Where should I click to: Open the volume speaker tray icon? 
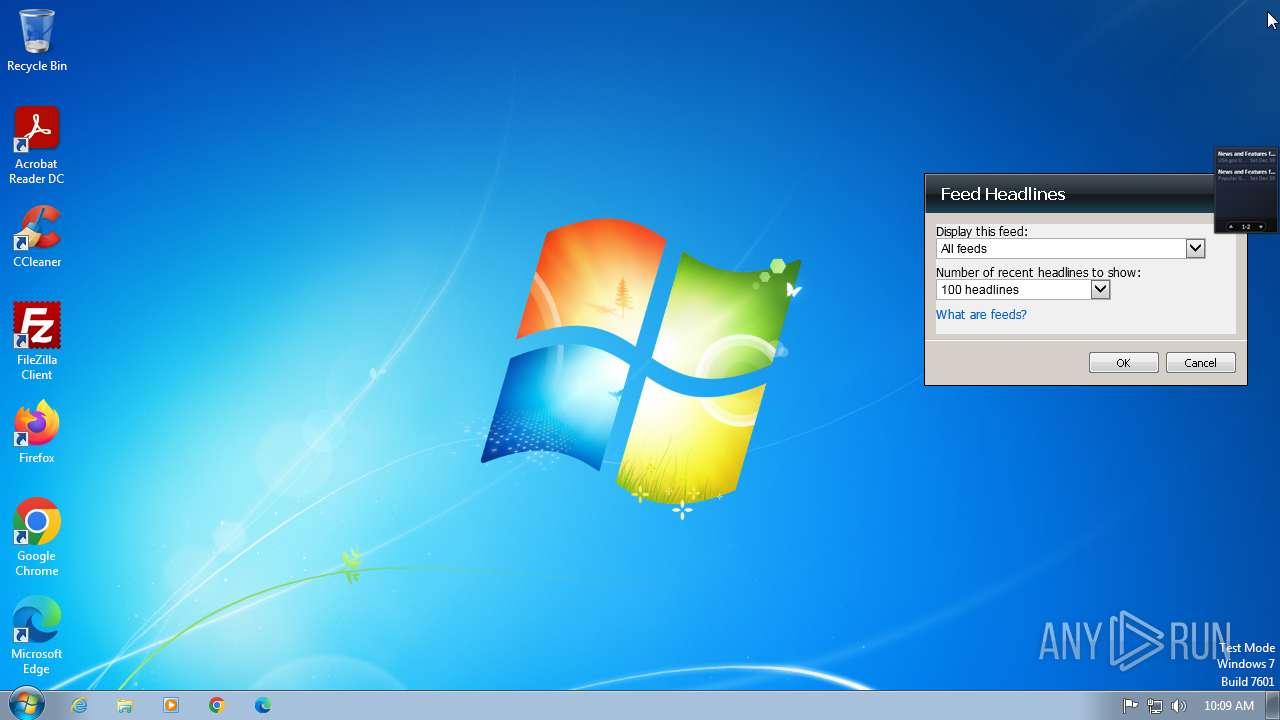point(1179,705)
